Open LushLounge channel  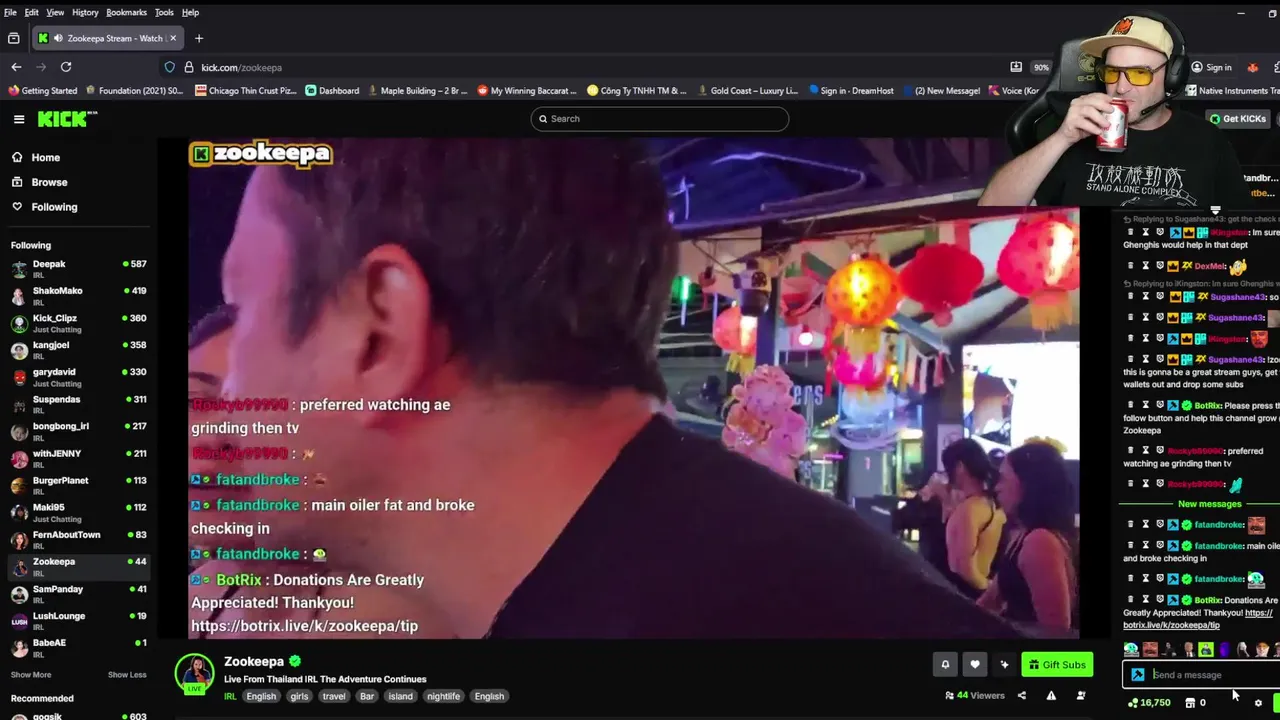(78, 620)
